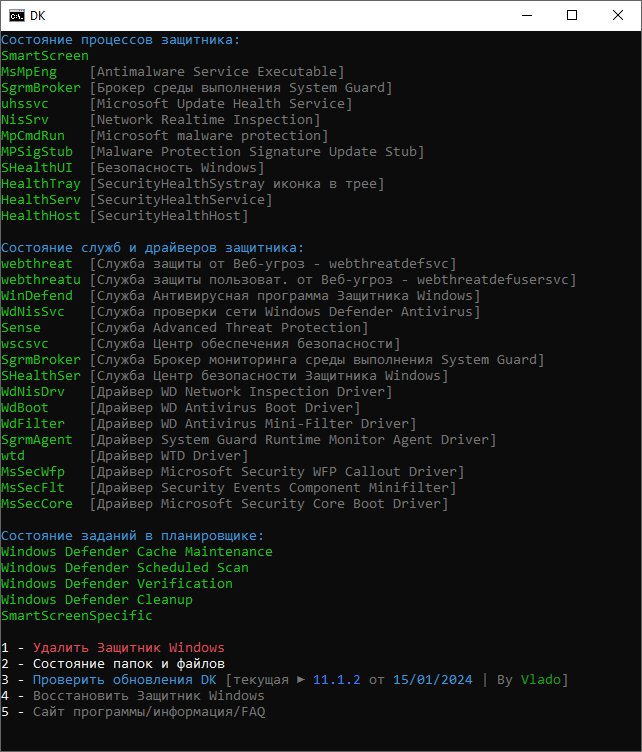Click Windows Defender Cleanup task
The height and width of the screenshot is (752, 642).
(97, 599)
